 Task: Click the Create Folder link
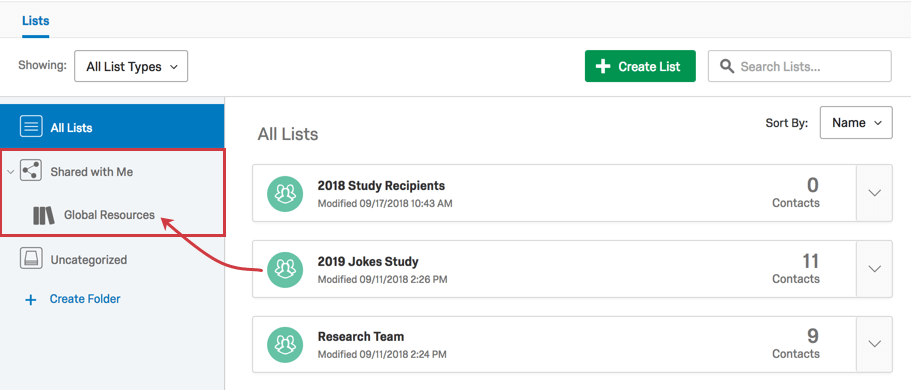[x=85, y=299]
